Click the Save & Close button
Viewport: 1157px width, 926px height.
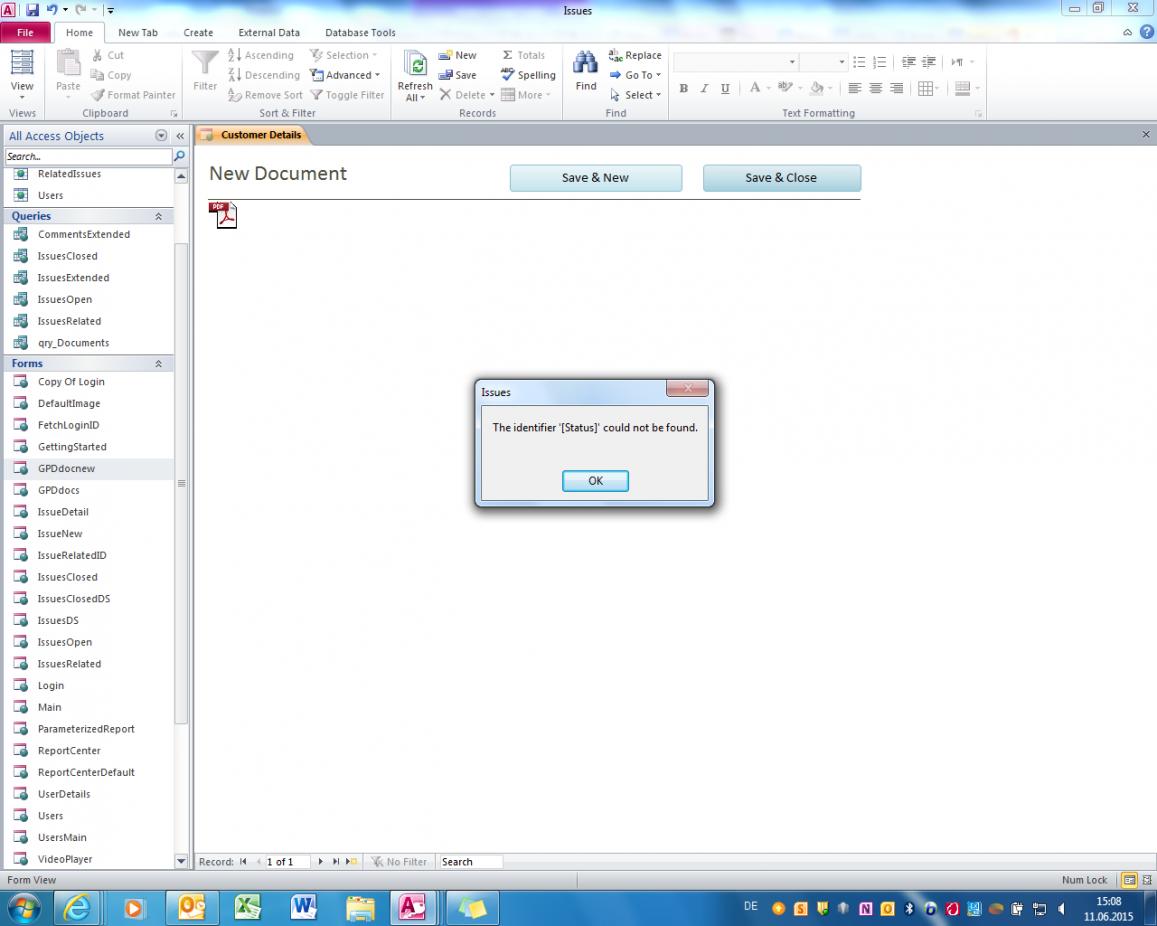click(781, 178)
